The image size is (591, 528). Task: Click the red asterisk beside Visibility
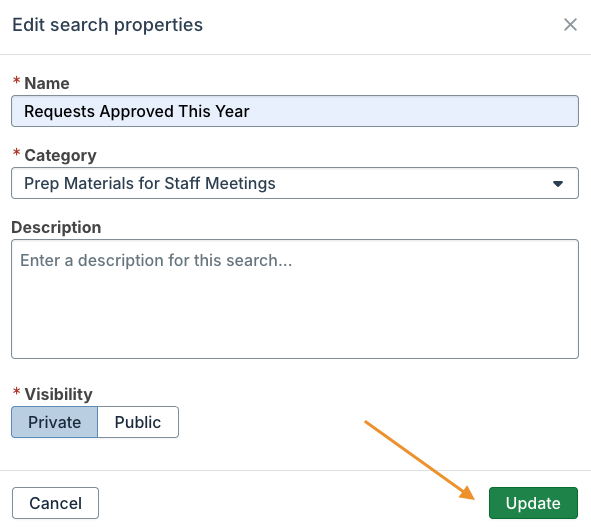pos(16,392)
